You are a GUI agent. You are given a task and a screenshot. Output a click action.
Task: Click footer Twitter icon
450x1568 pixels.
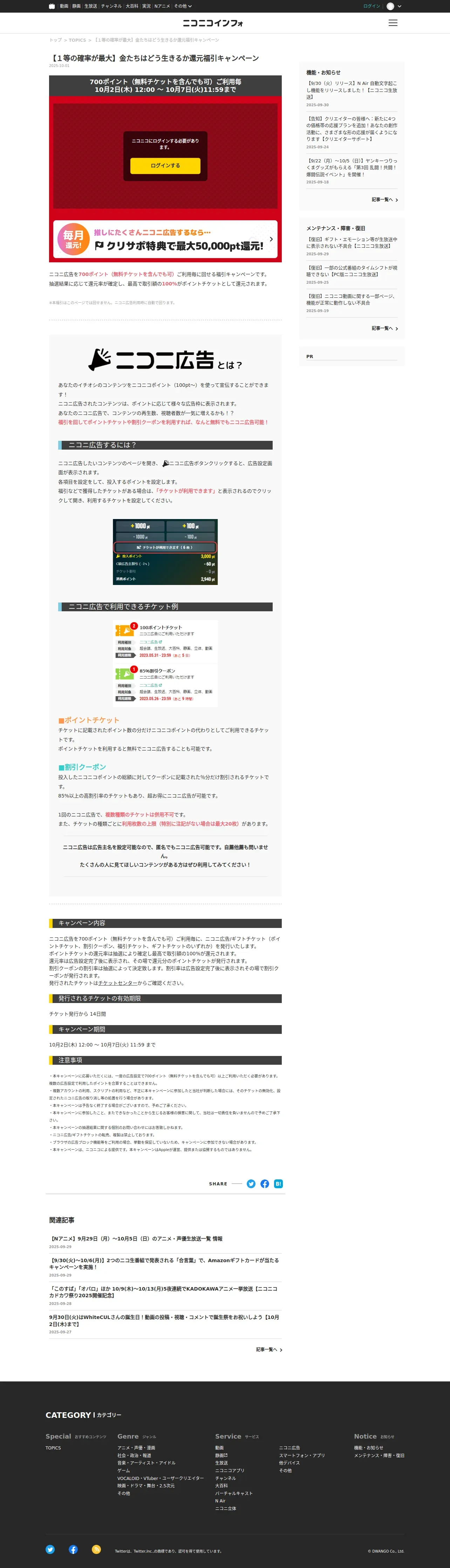click(50, 1550)
